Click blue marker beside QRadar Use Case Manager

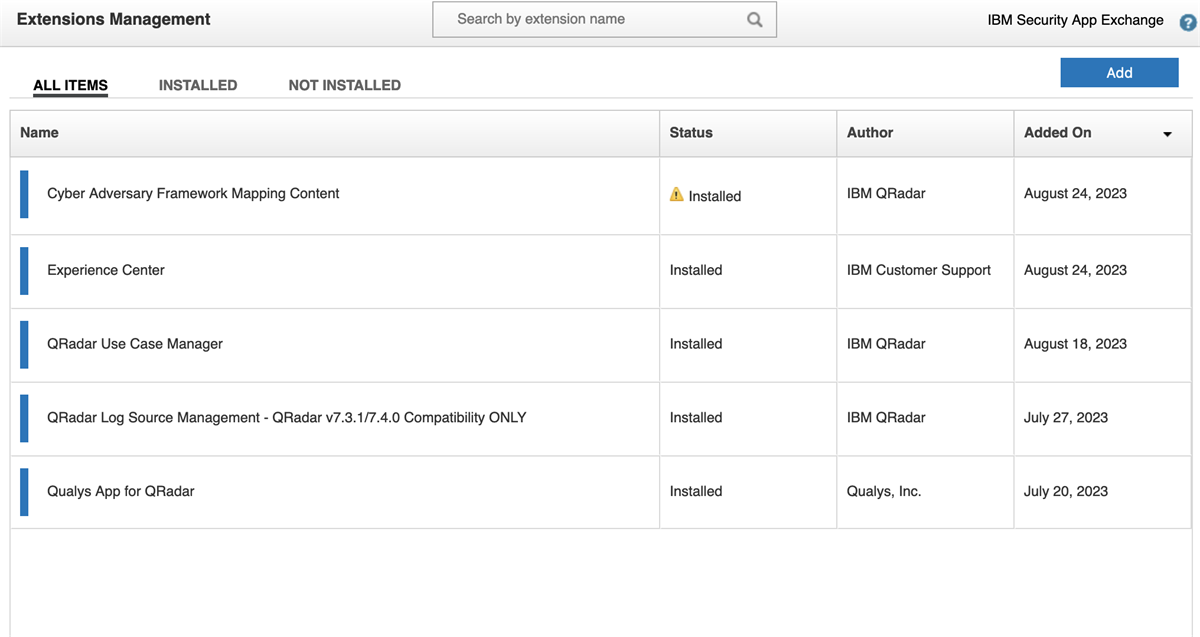point(24,344)
